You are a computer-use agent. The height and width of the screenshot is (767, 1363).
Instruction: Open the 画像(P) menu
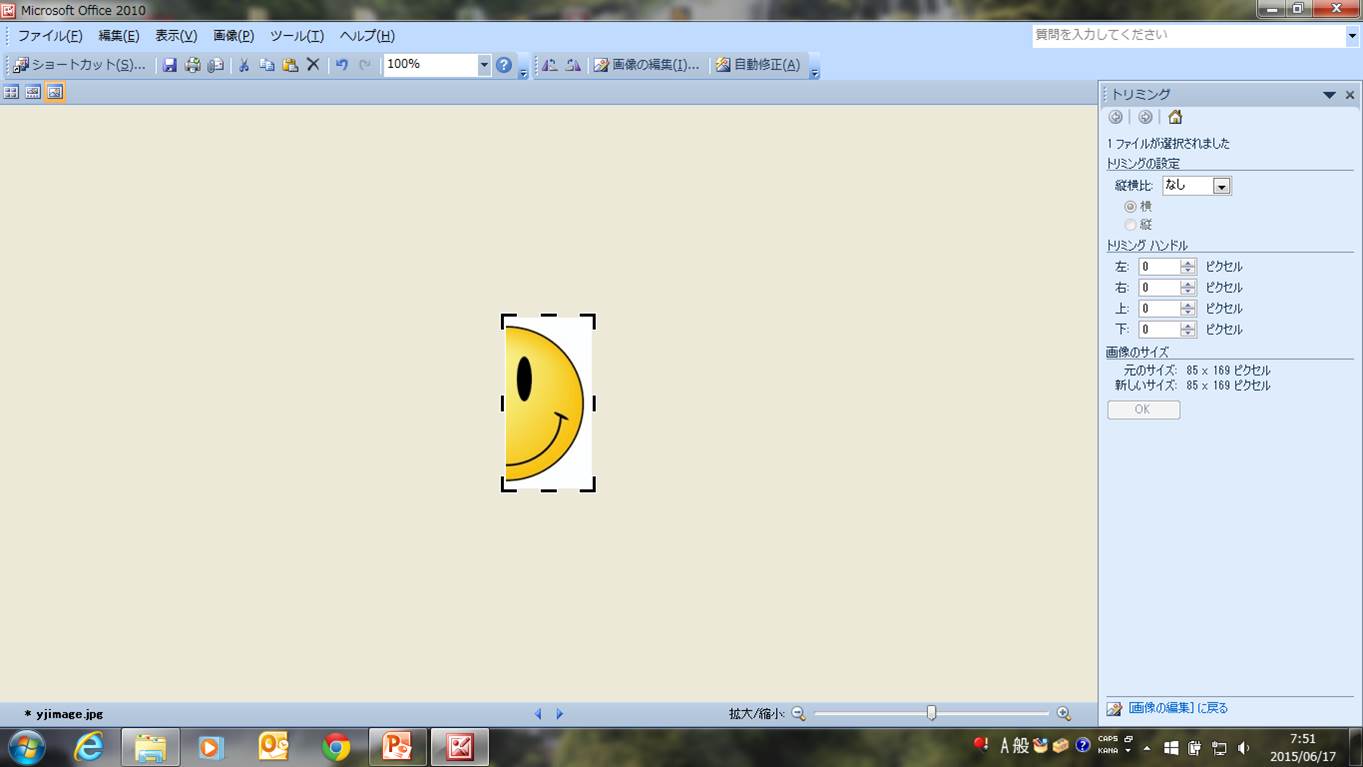(x=234, y=36)
